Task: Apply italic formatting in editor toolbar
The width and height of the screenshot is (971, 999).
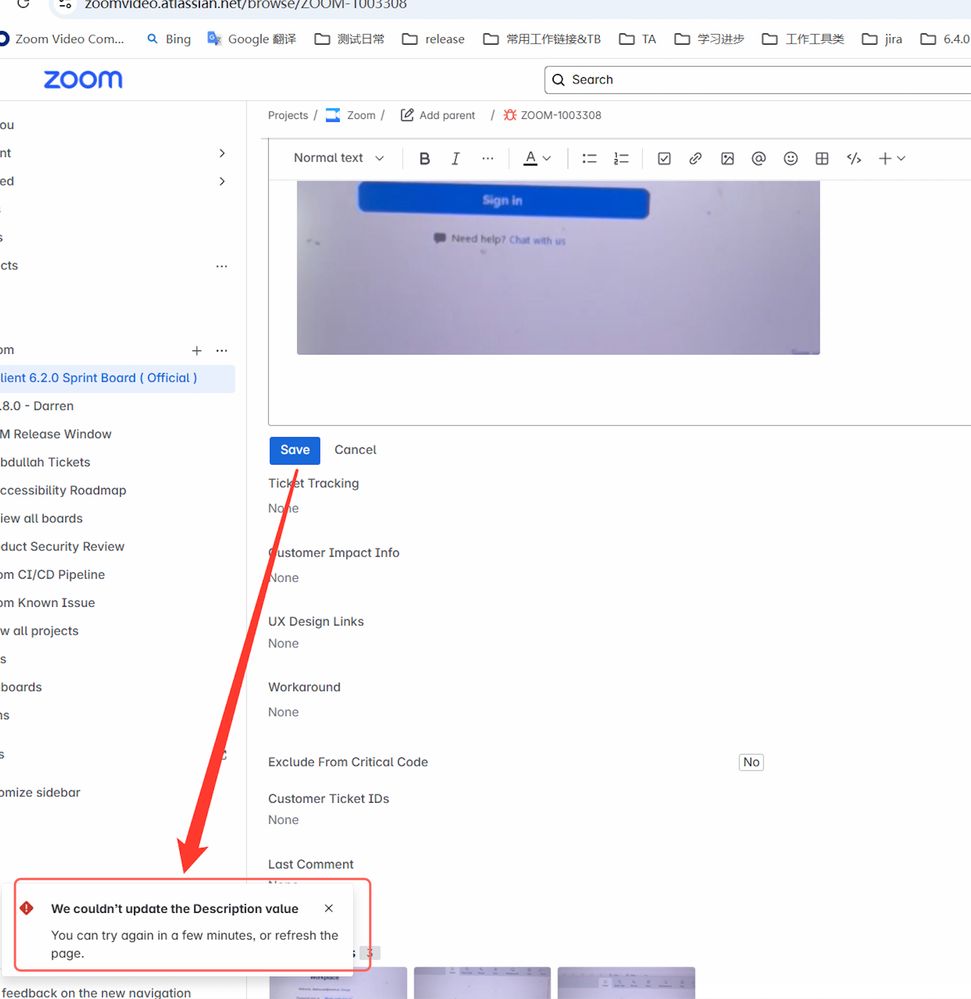Action: tap(455, 159)
